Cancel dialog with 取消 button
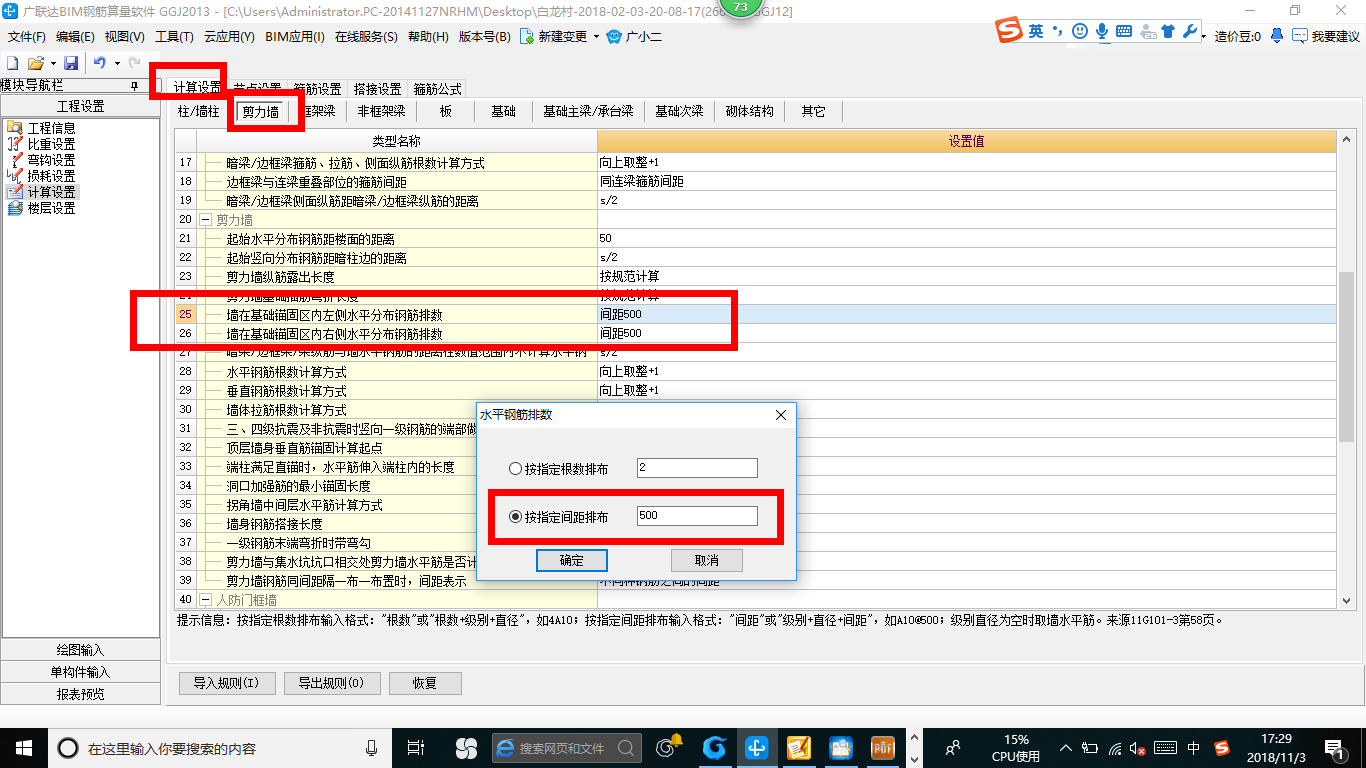The width and height of the screenshot is (1366, 768). [x=707, y=560]
